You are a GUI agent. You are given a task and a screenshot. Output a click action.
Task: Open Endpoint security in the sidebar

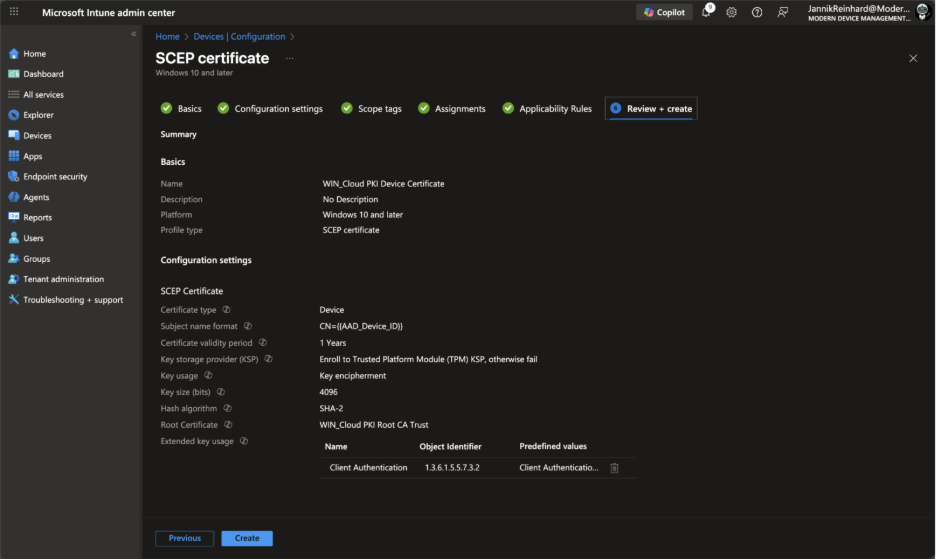pyautogui.click(x=55, y=177)
